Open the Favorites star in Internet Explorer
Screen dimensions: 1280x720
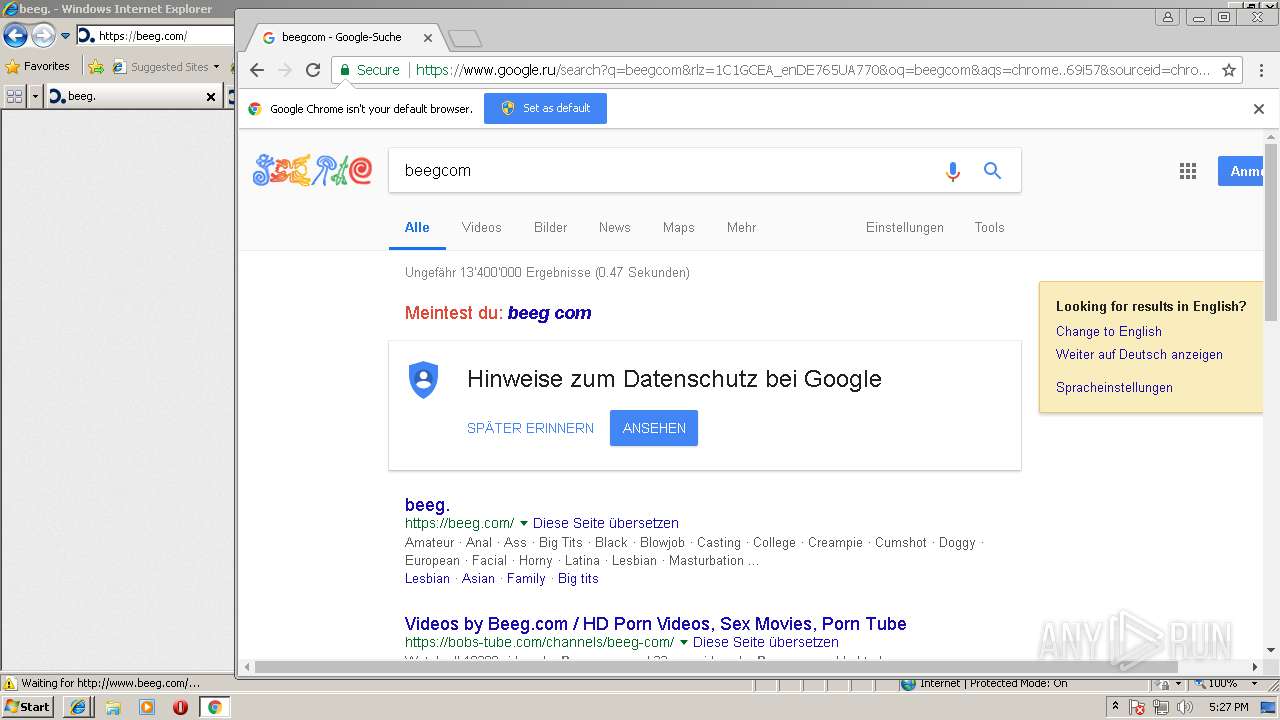click(38, 66)
